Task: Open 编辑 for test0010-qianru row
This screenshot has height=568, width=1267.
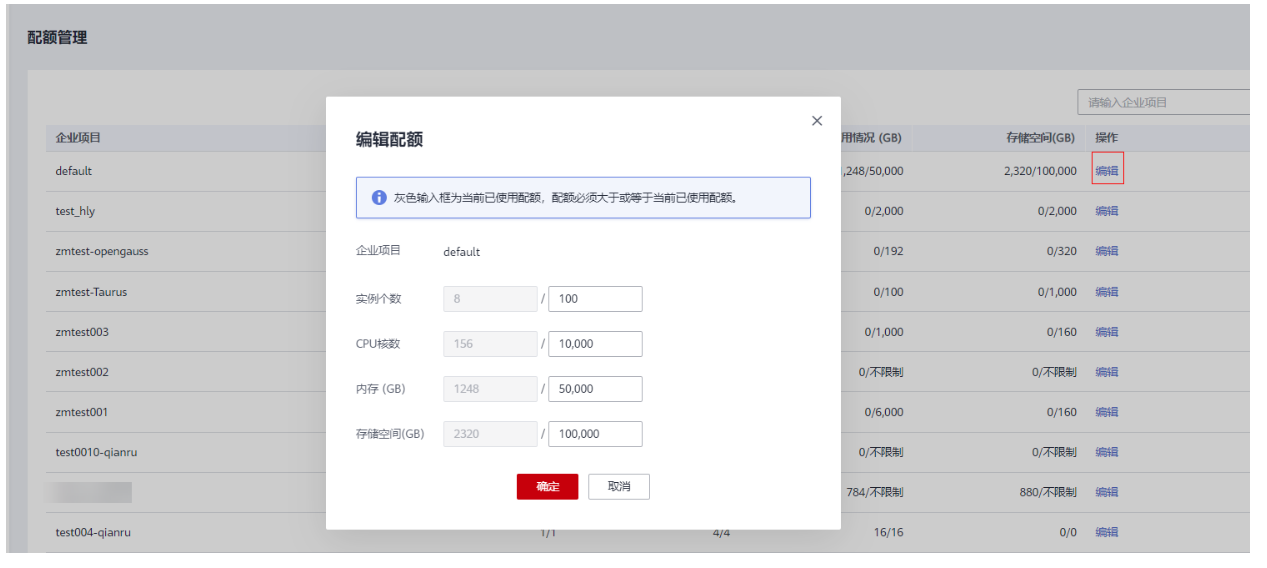Action: [1107, 452]
